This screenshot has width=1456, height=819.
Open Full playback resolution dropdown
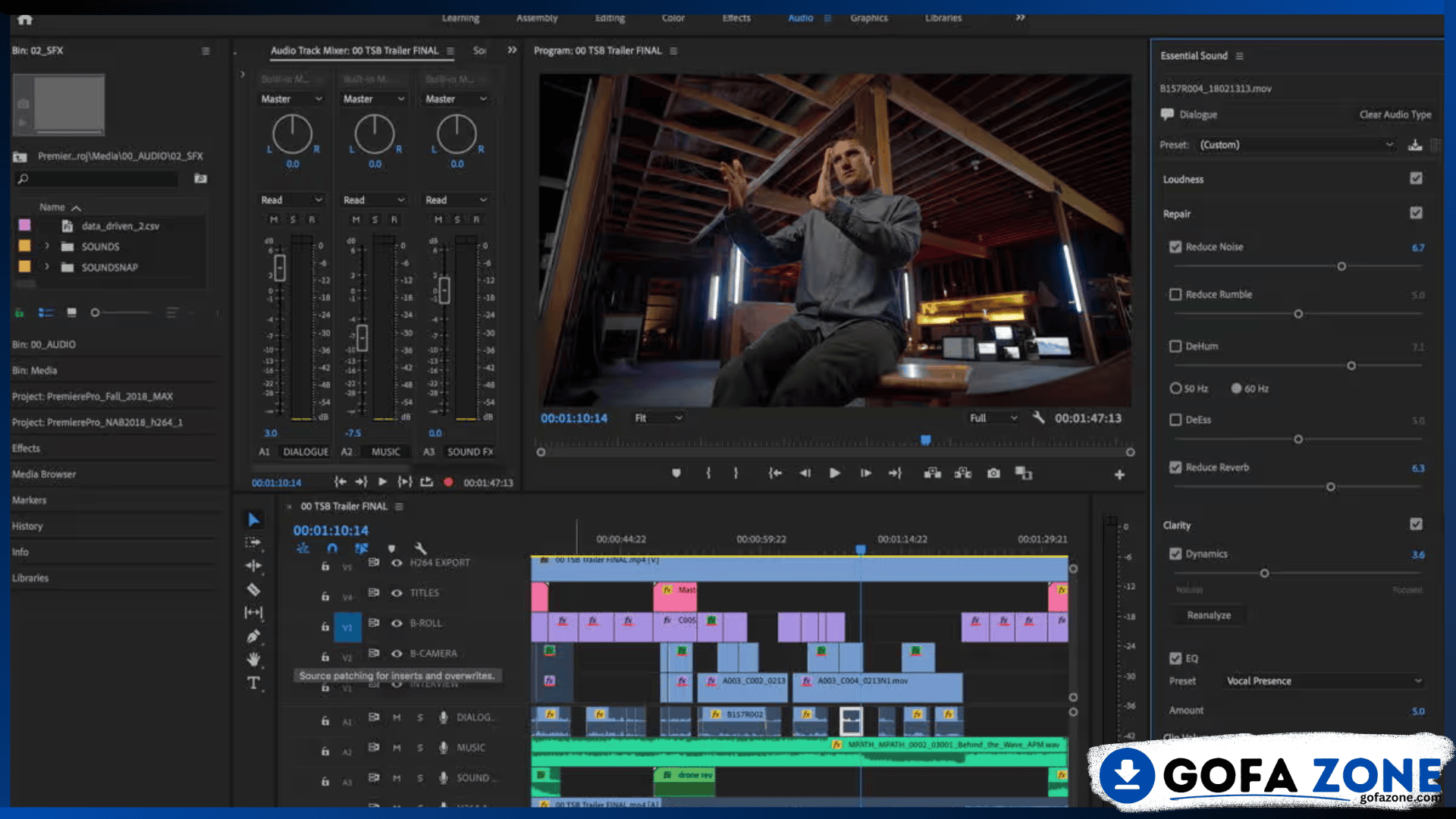[x=993, y=418]
